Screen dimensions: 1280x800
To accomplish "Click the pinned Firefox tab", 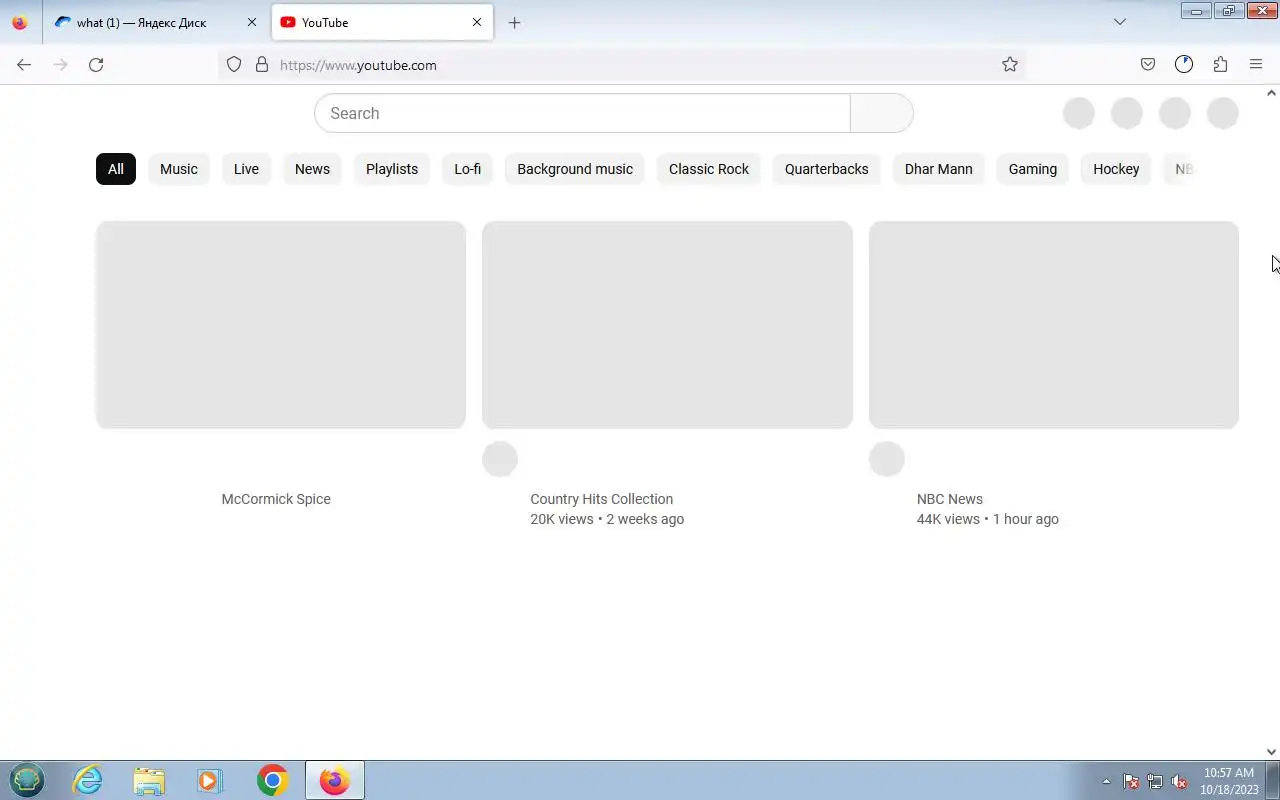I will (20, 22).
